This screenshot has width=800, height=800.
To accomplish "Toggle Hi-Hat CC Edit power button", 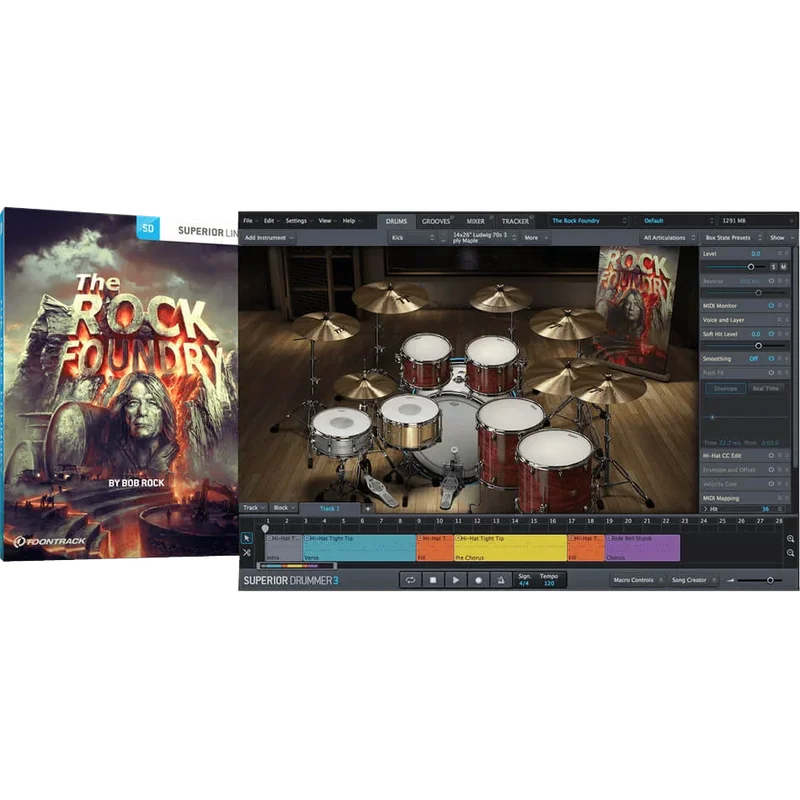I will pos(771,456).
